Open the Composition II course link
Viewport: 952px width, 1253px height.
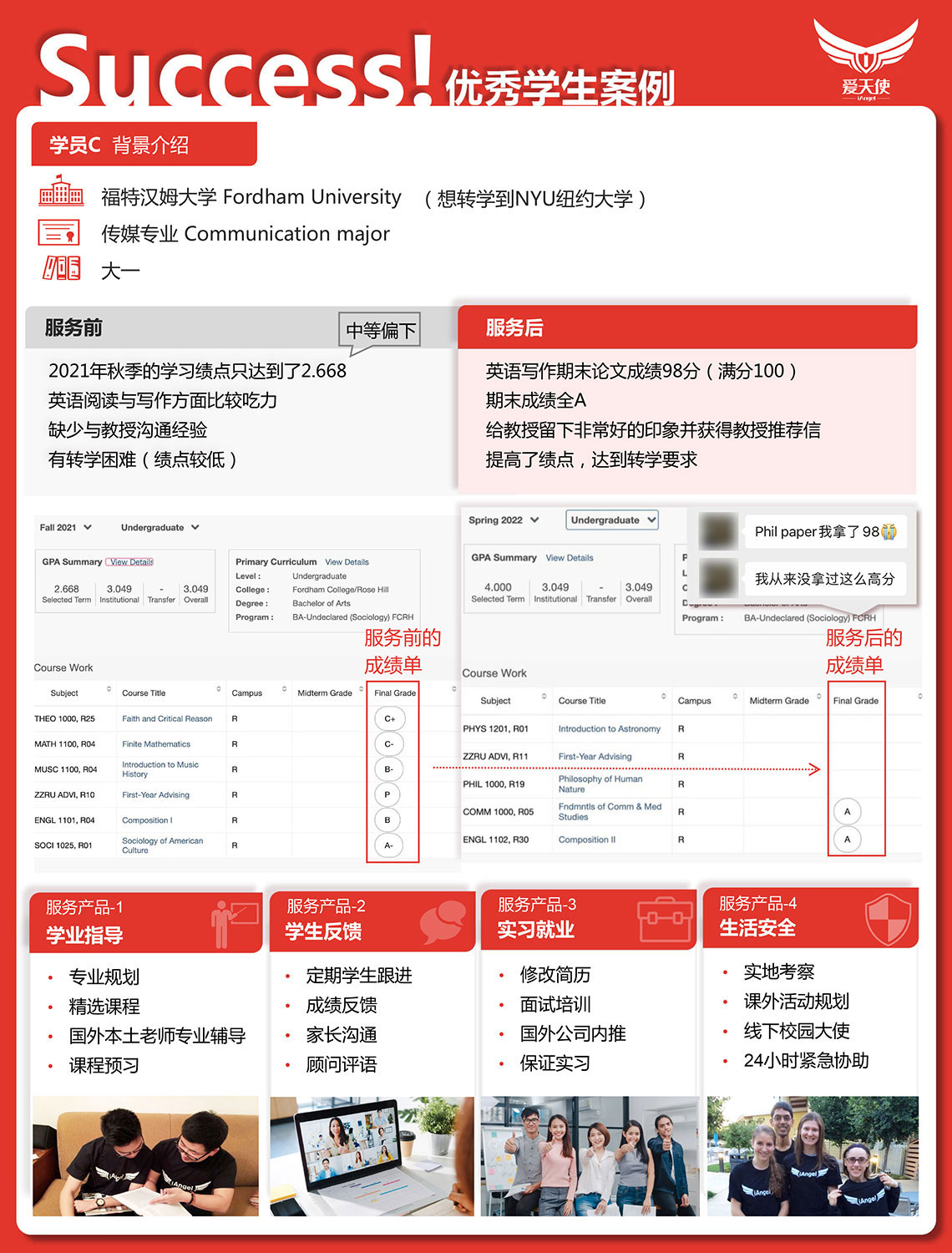coord(586,840)
